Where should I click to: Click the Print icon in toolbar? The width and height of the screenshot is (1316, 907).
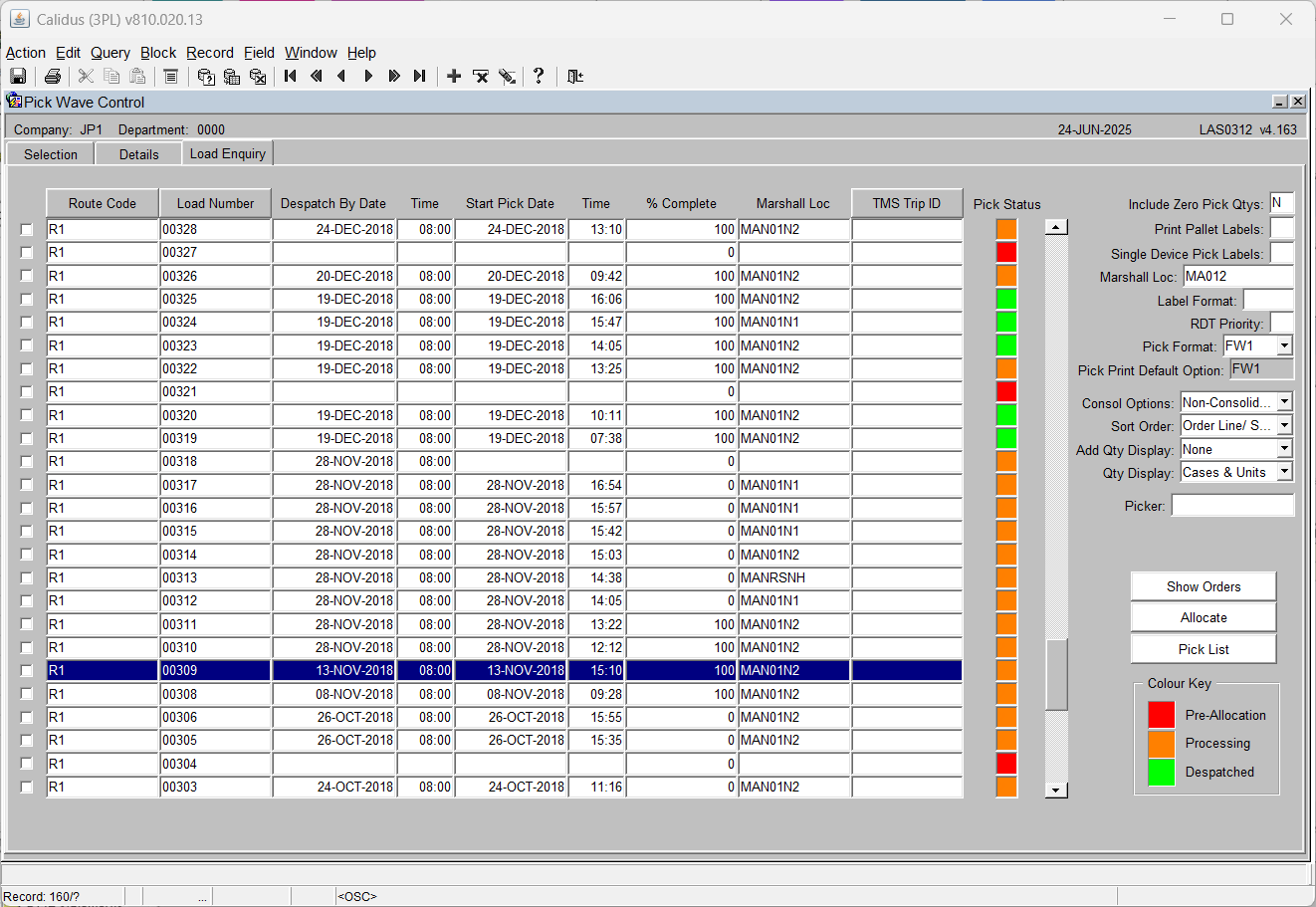tap(53, 77)
